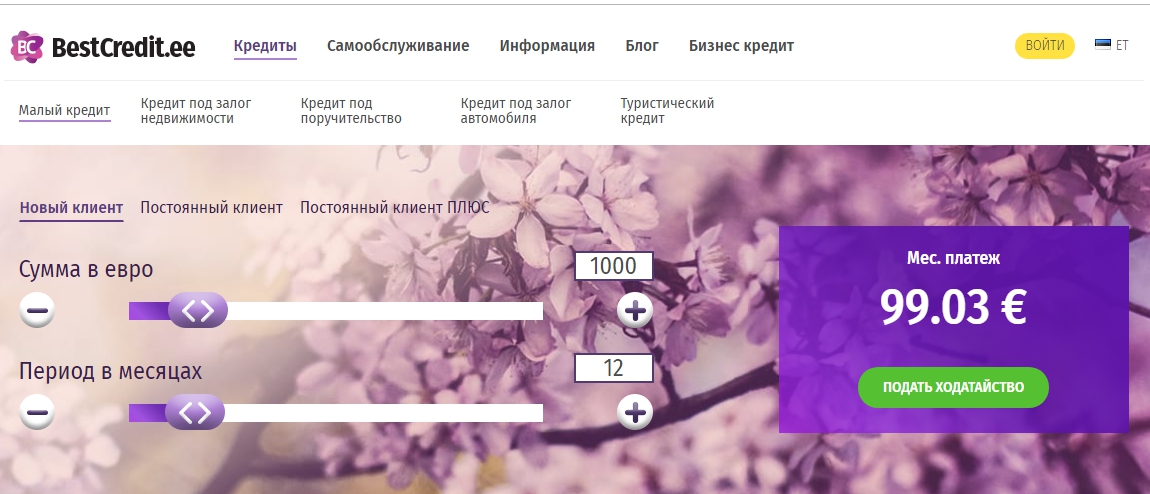Choose Постоянный клиент ПЛЮС tab
Screen dimensions: 1150x494
tap(394, 208)
